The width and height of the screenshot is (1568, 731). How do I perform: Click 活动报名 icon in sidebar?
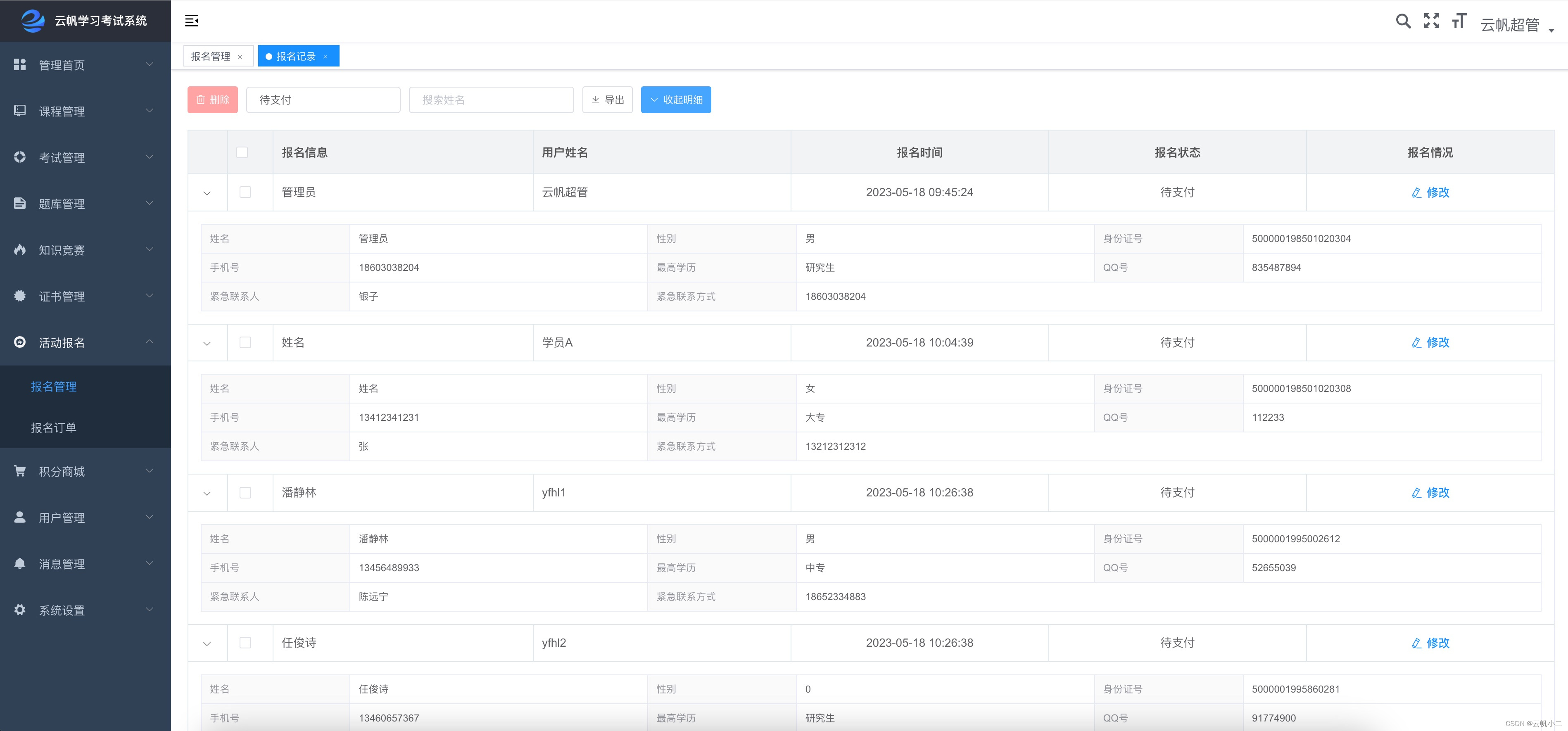20,342
